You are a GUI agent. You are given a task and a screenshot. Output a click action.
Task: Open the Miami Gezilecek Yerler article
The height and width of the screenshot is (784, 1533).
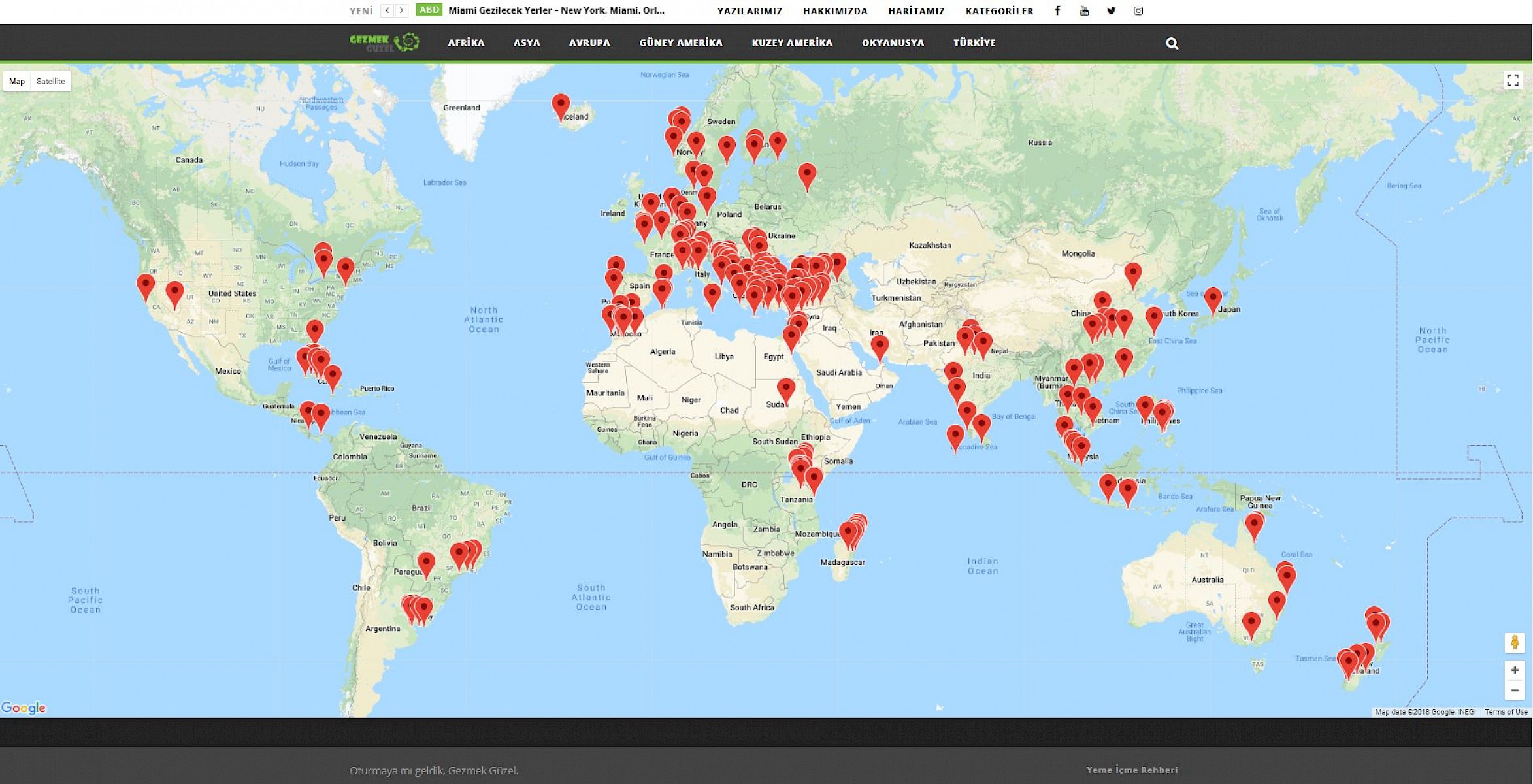pos(556,10)
